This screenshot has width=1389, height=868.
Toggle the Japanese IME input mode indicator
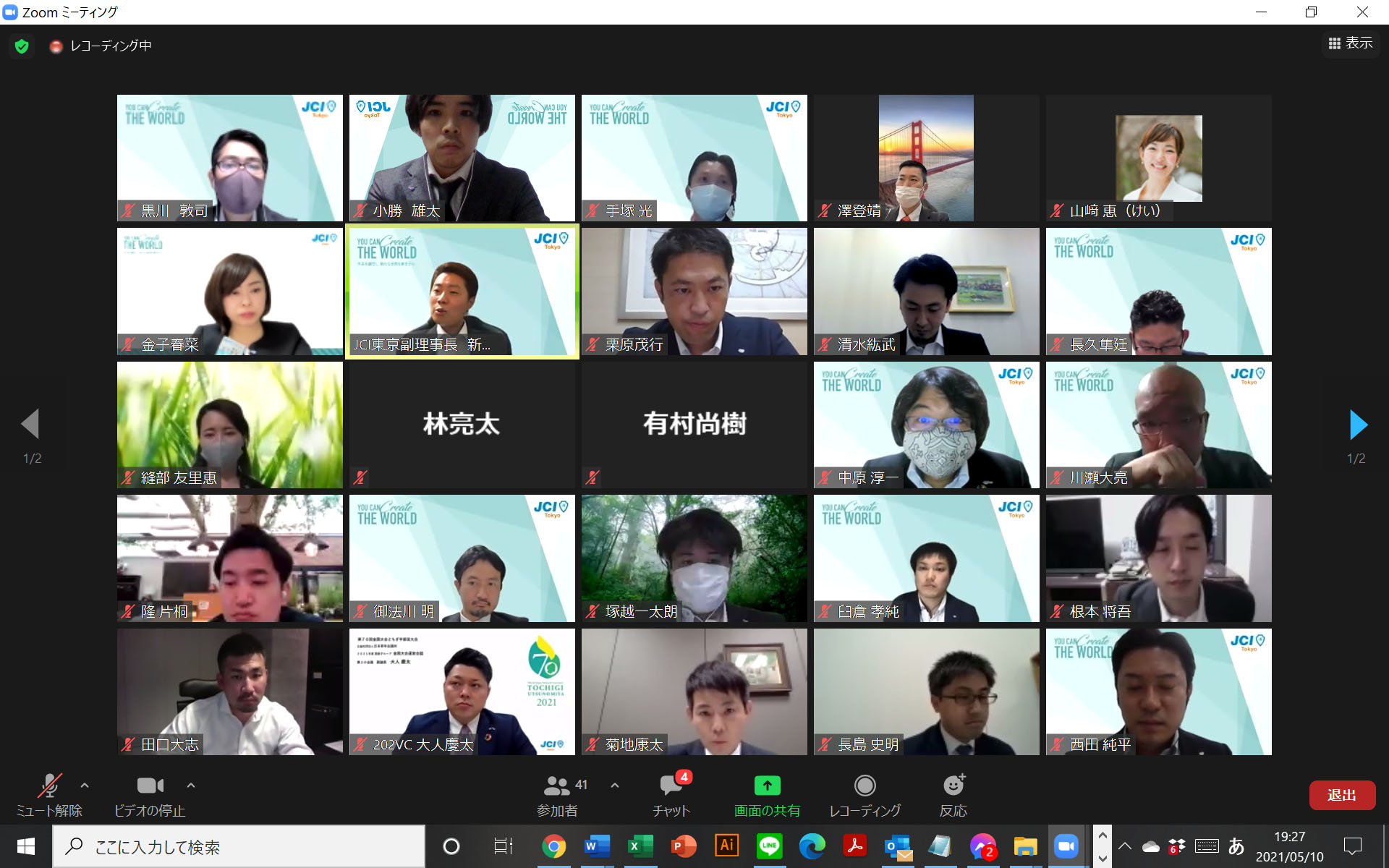[1236, 846]
